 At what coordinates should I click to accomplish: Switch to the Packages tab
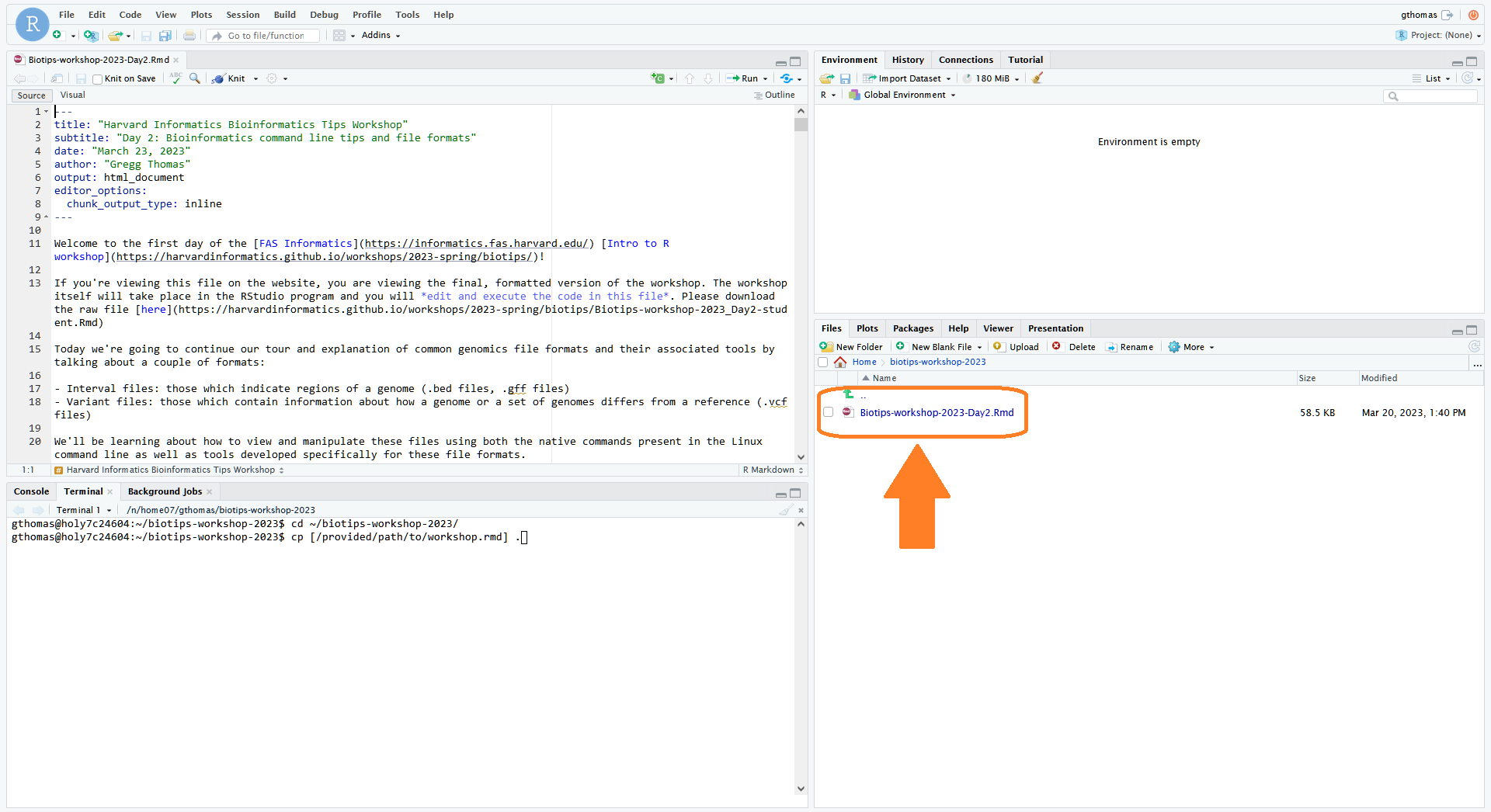coord(913,328)
